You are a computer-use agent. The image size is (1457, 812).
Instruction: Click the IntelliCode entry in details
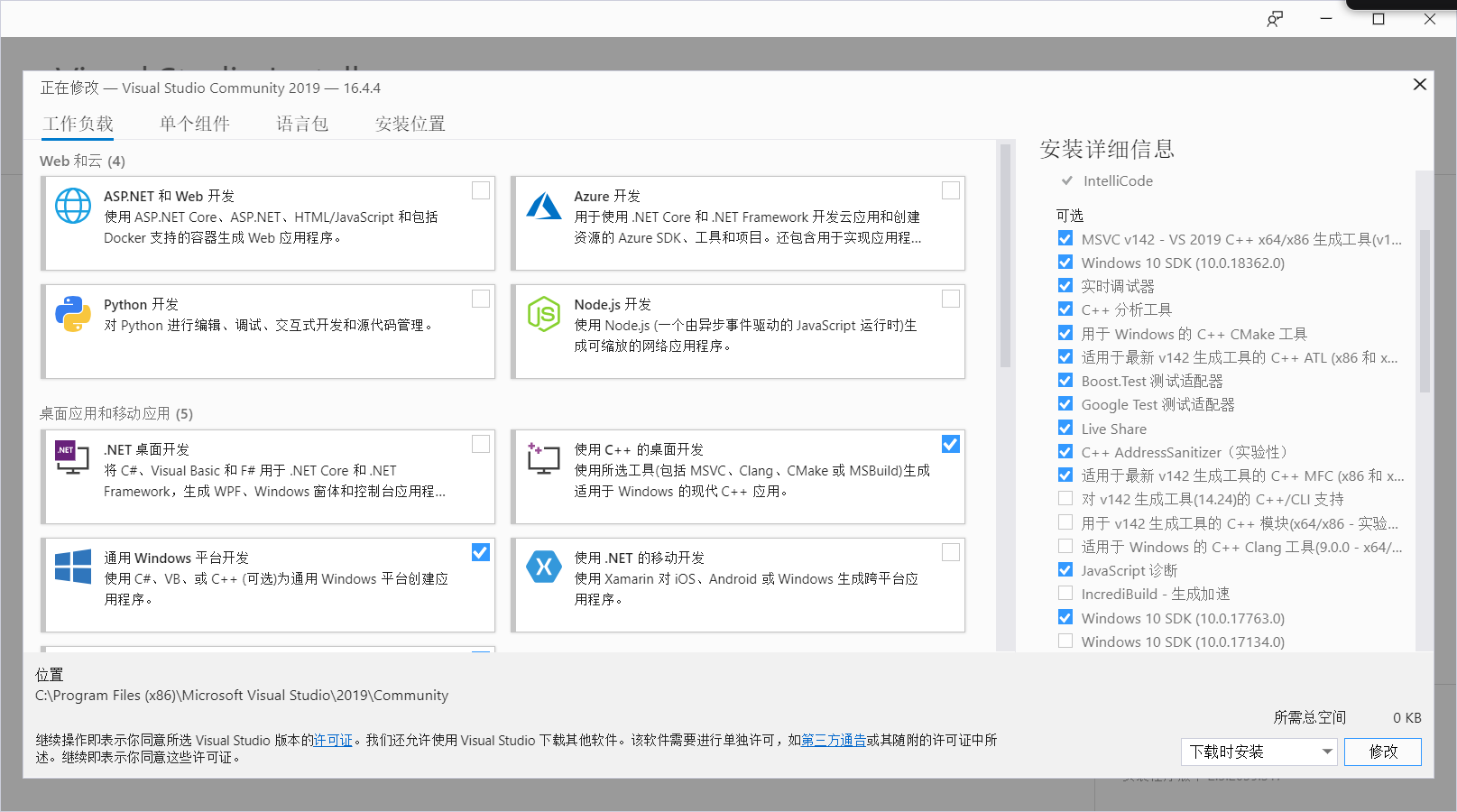tap(1118, 180)
